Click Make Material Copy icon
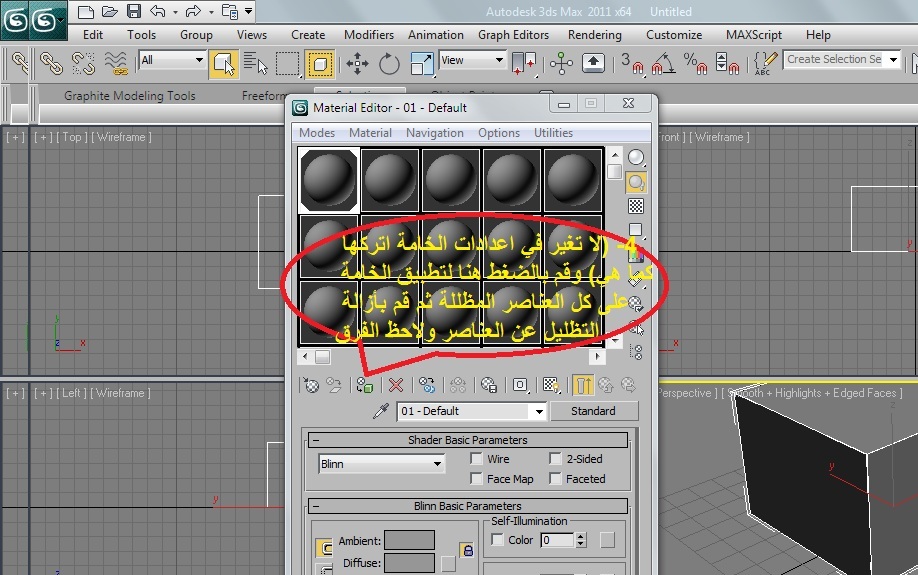 427,385
